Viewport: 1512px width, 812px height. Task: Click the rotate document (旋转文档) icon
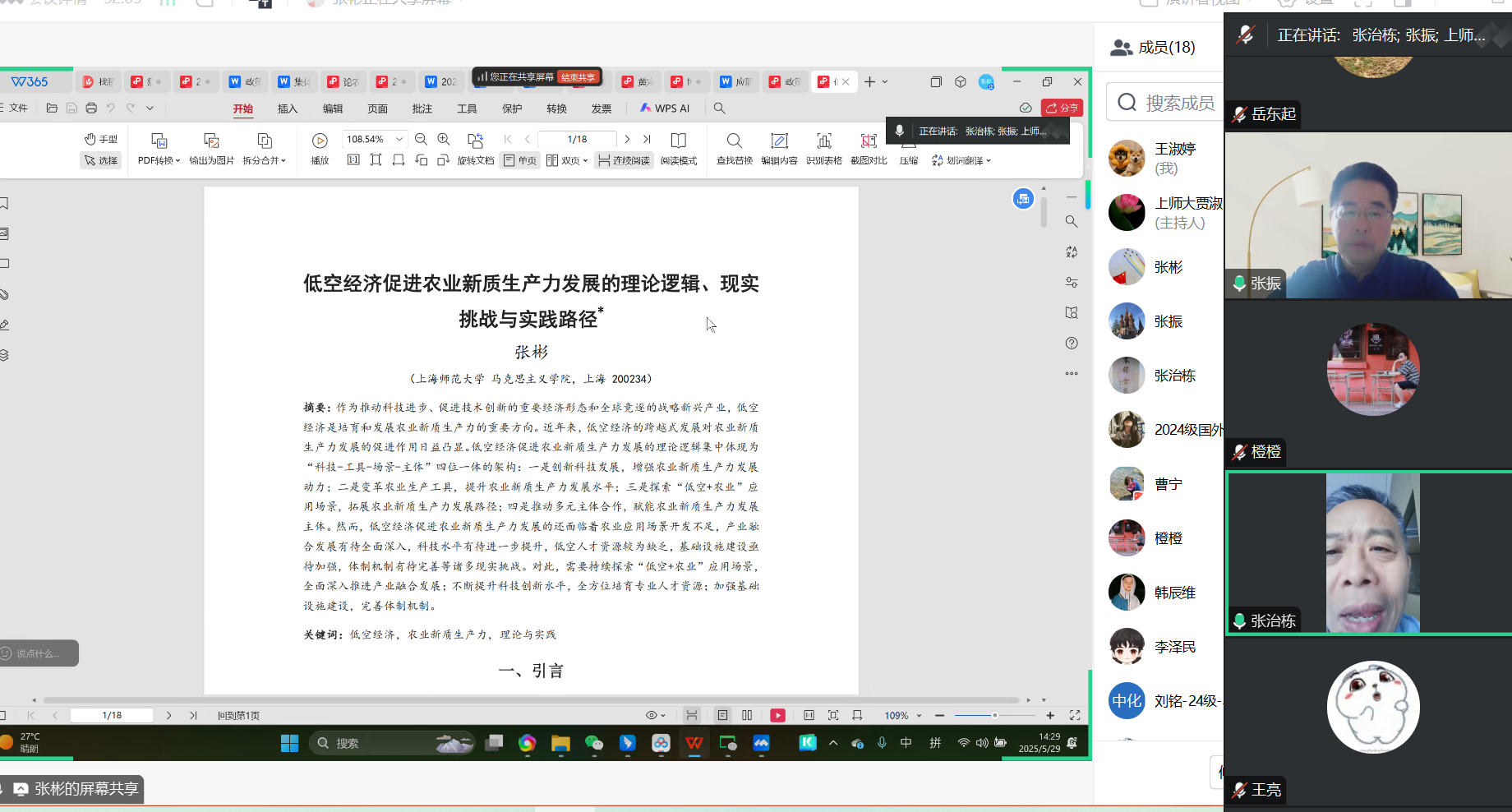[x=475, y=141]
